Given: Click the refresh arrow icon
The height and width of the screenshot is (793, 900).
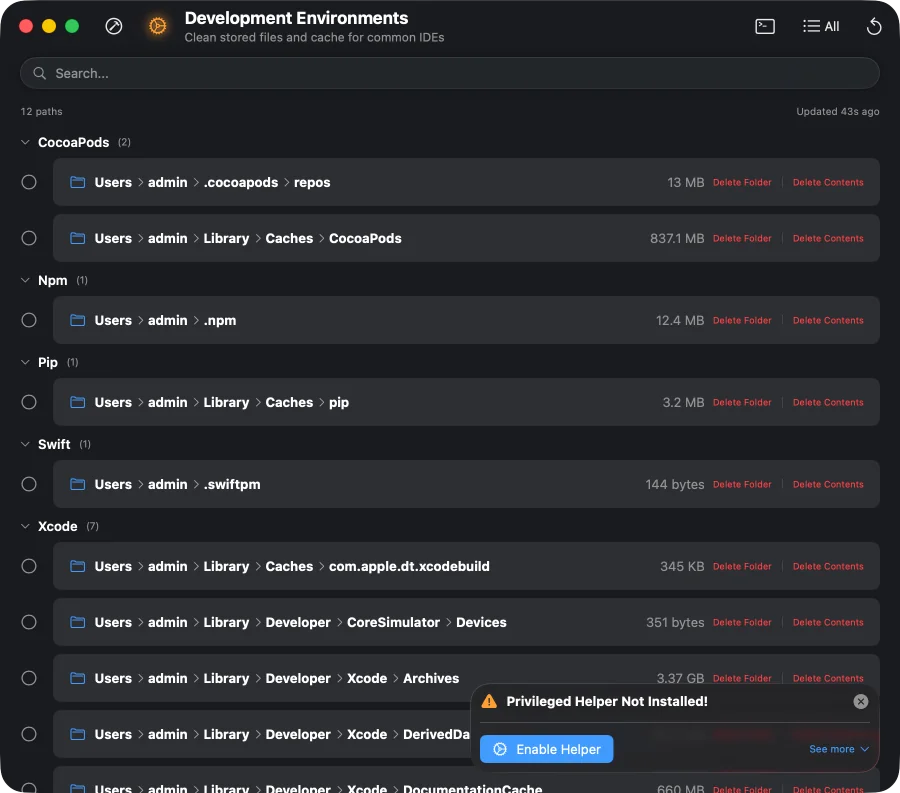Looking at the screenshot, I should 874,26.
